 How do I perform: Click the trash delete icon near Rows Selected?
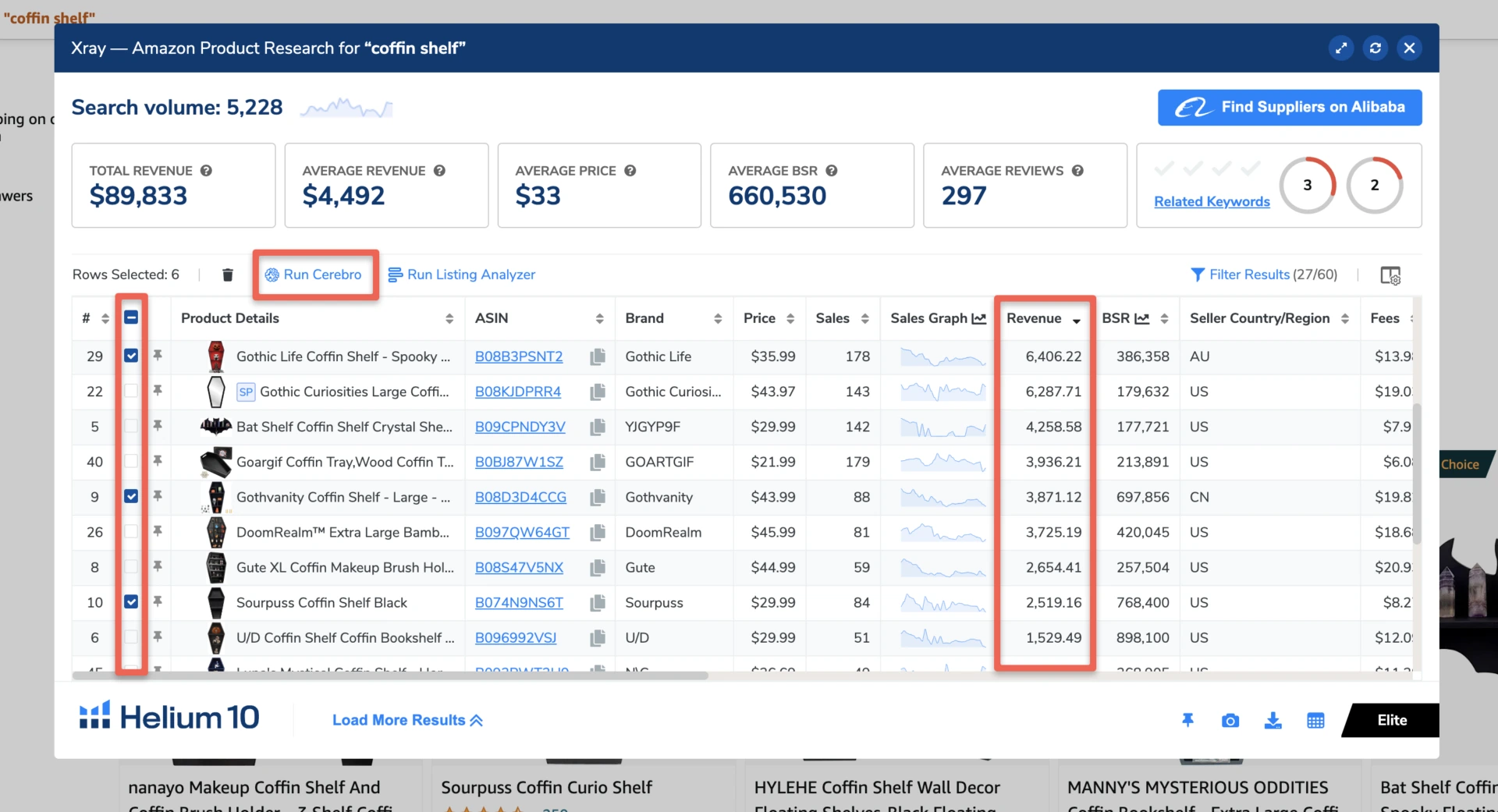(x=228, y=275)
